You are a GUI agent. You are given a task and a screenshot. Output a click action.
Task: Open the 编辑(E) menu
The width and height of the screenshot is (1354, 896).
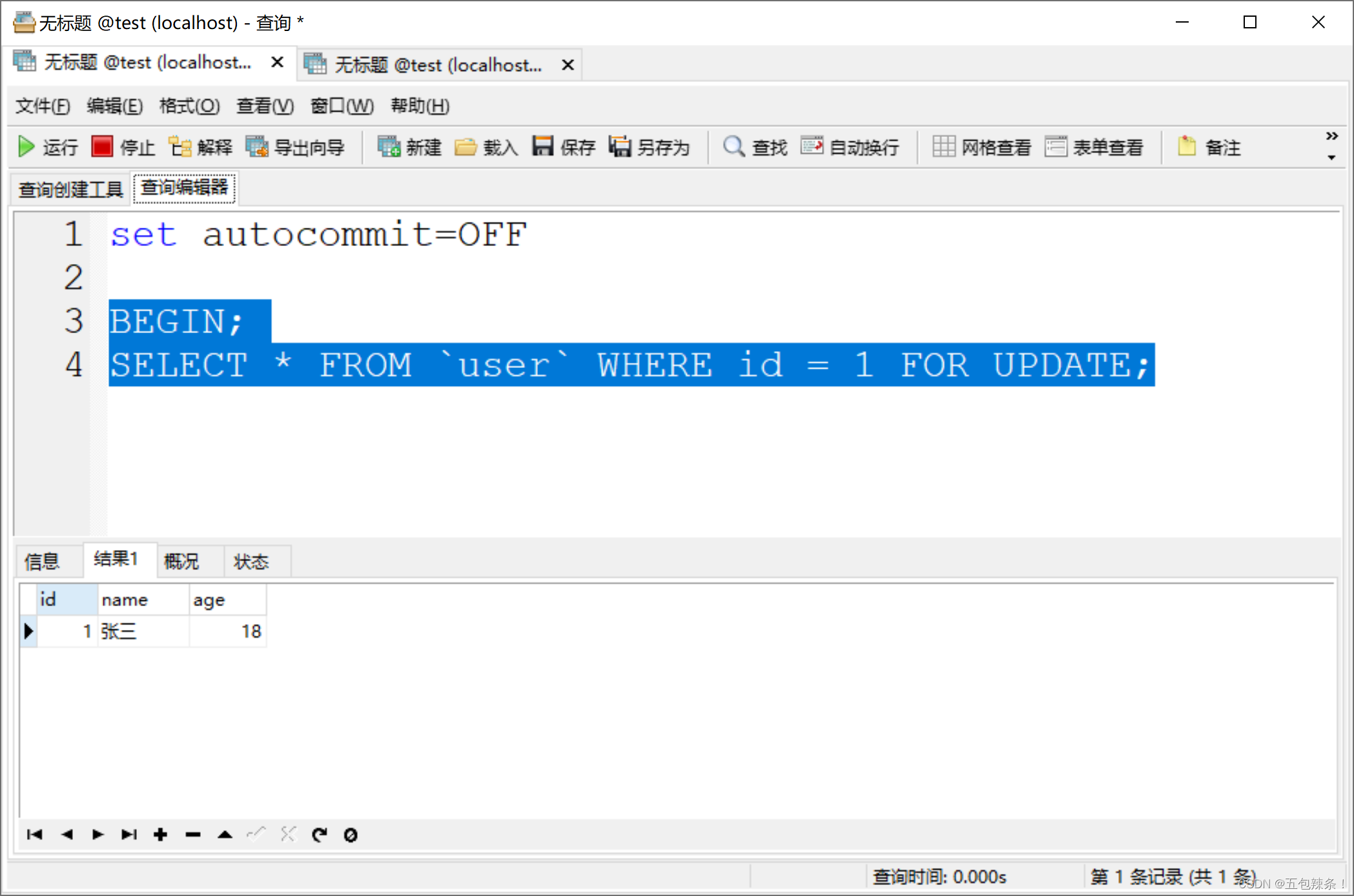(x=115, y=106)
